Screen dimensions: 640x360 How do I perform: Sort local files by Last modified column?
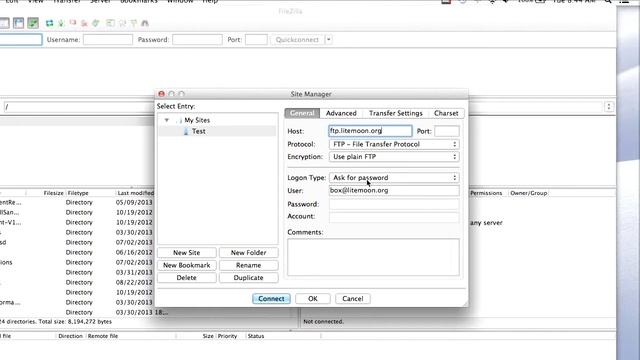pyautogui.click(x=135, y=193)
